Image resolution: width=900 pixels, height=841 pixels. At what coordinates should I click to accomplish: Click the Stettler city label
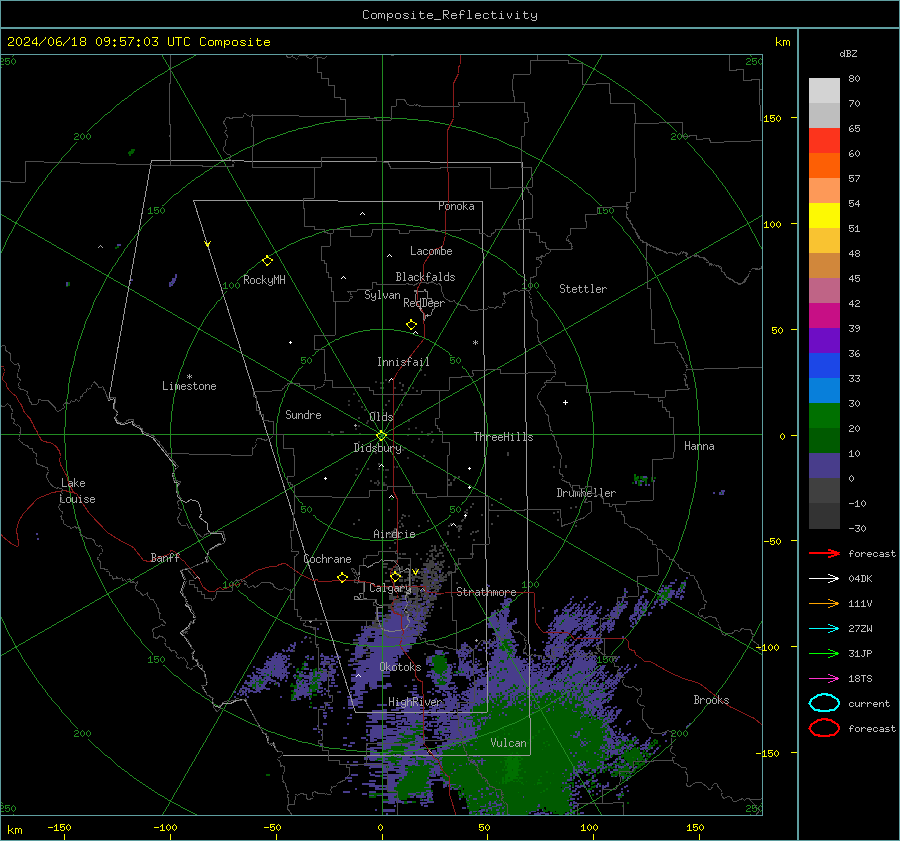583,289
